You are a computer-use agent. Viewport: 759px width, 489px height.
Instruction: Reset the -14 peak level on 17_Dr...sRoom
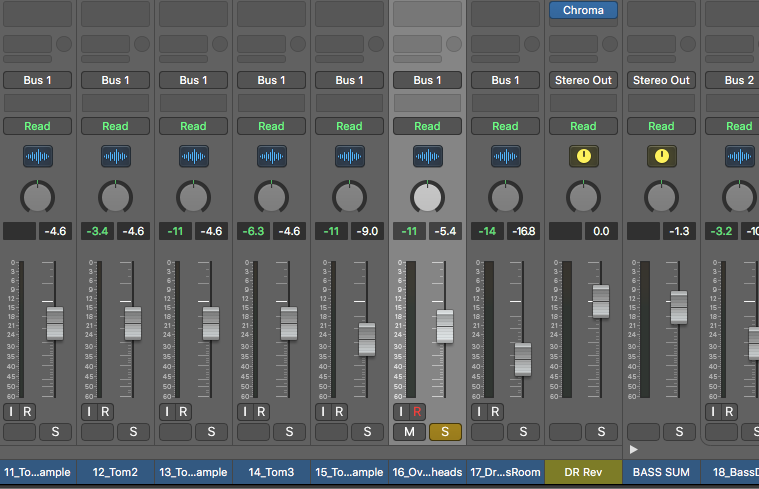click(x=487, y=231)
